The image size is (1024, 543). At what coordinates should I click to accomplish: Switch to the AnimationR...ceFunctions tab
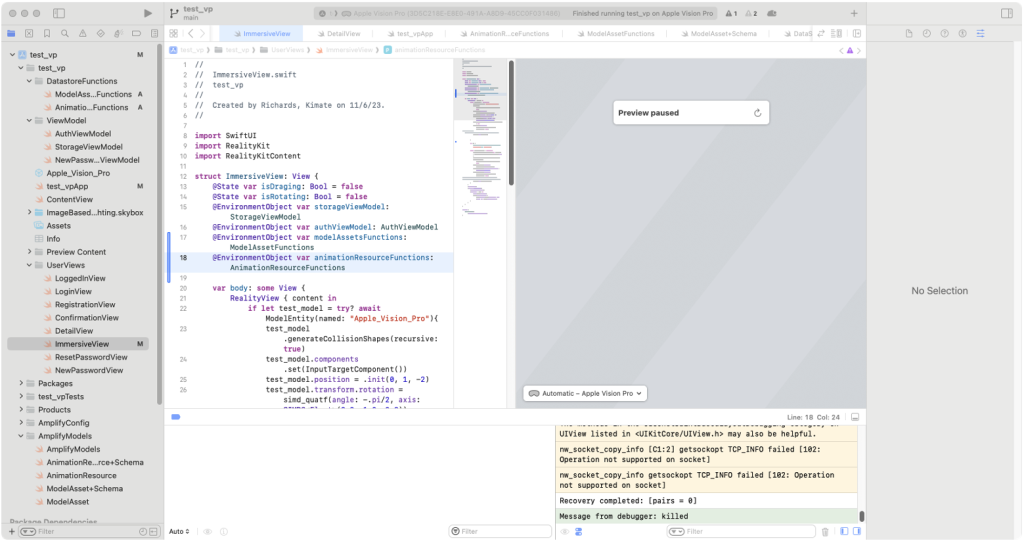click(504, 33)
